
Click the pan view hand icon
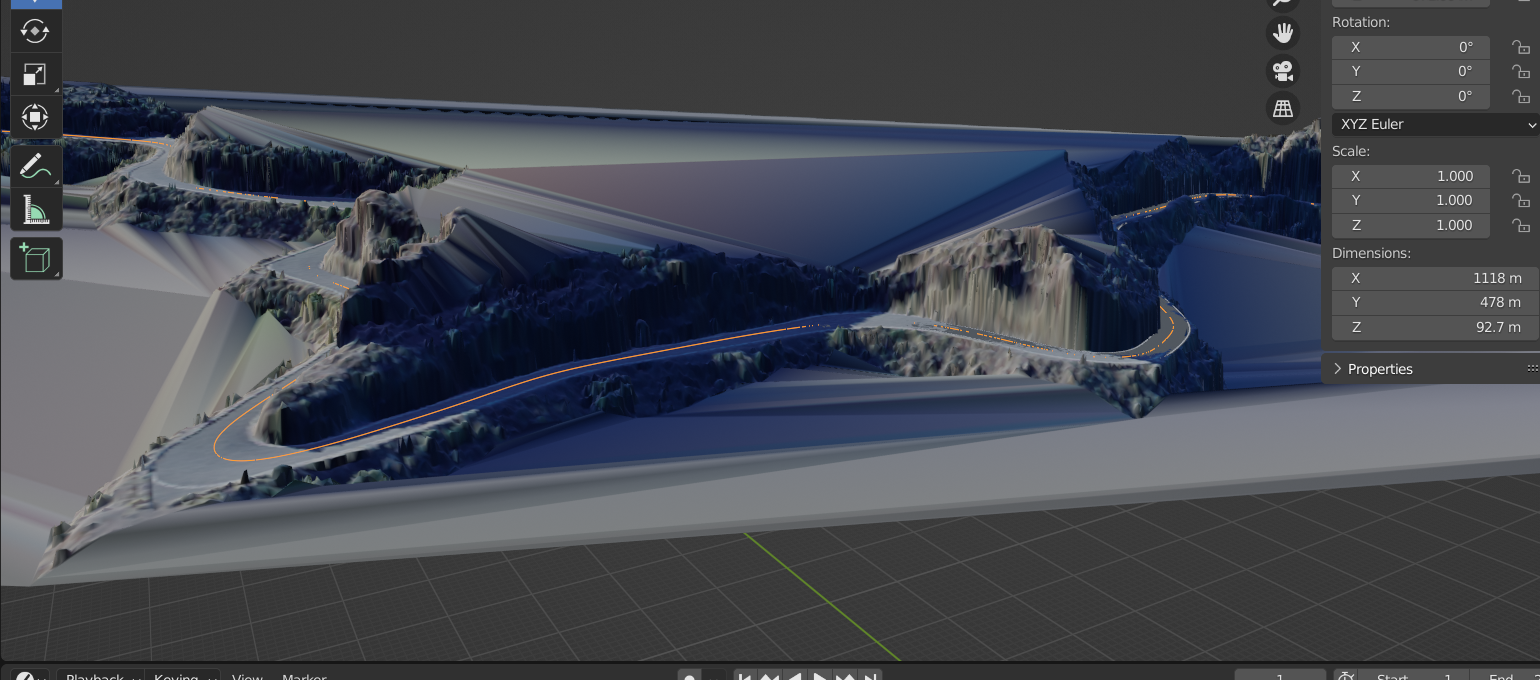click(1283, 33)
